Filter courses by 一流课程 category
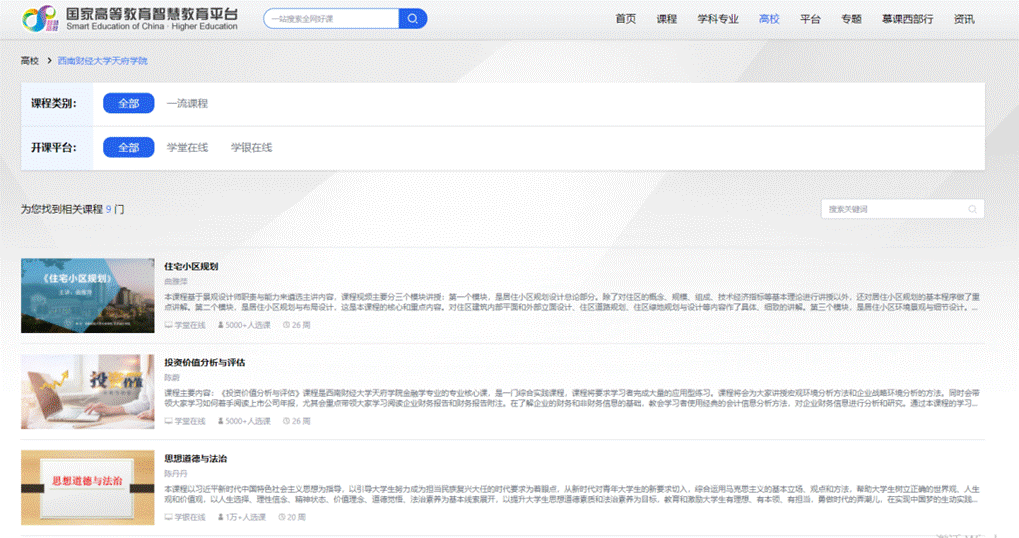Screen dimensions: 1019x538 click(187, 103)
